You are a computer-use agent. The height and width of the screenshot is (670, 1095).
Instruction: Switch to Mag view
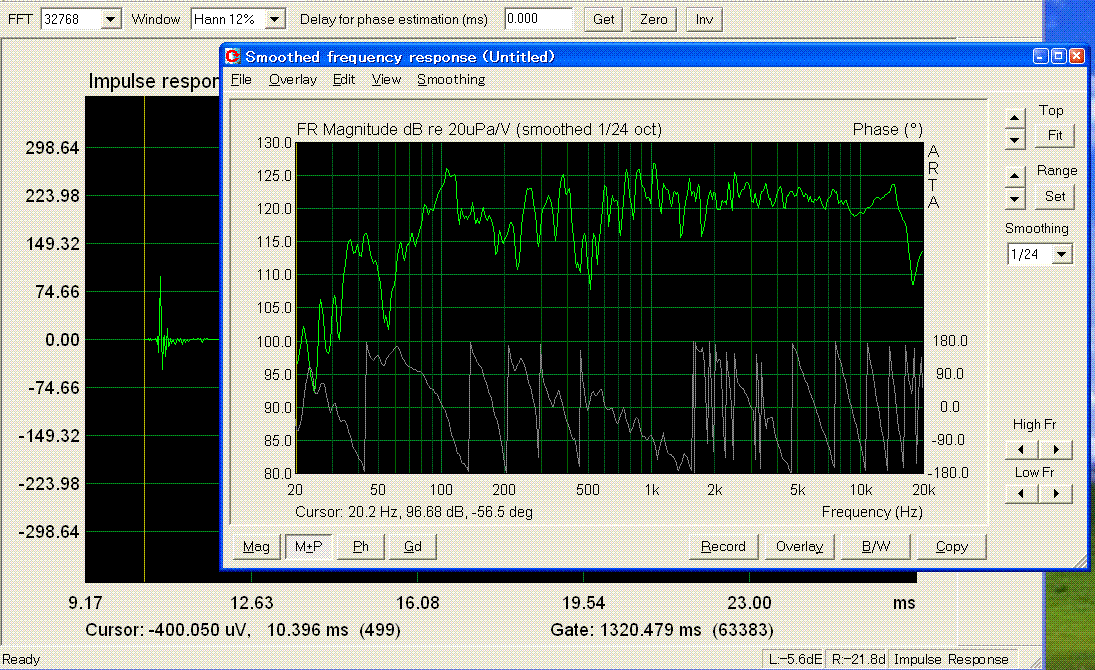(x=256, y=546)
